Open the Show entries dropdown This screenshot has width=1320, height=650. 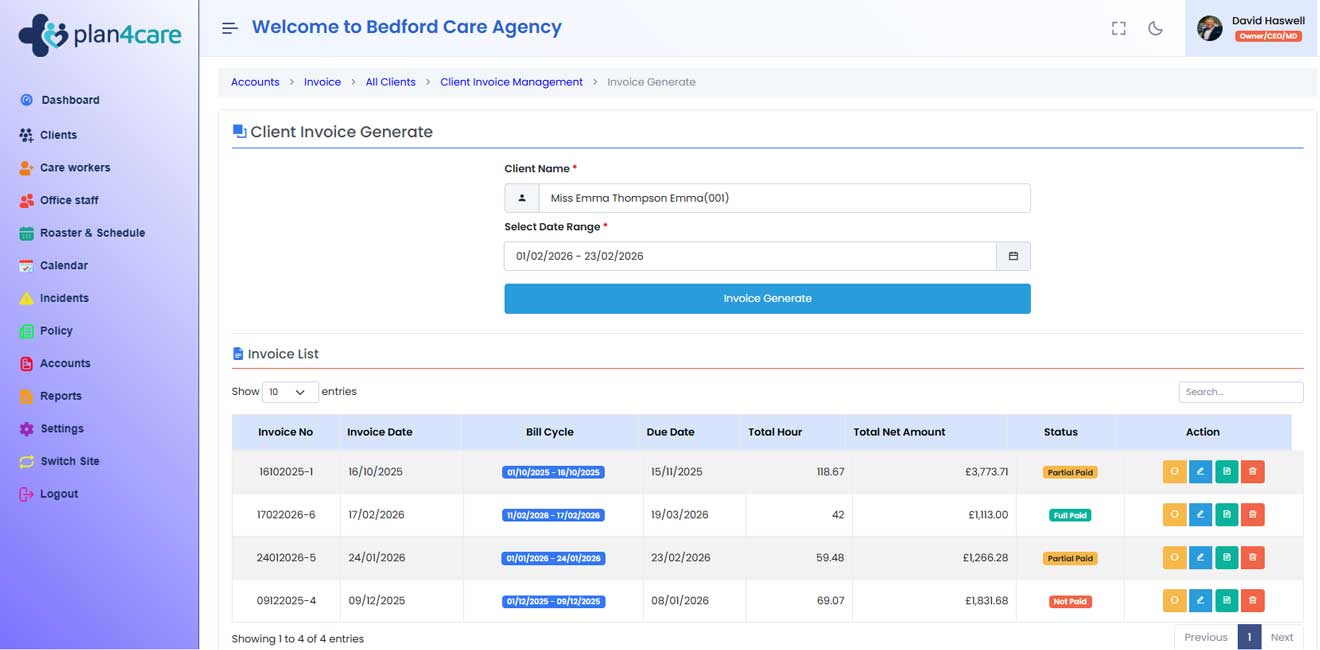point(290,392)
